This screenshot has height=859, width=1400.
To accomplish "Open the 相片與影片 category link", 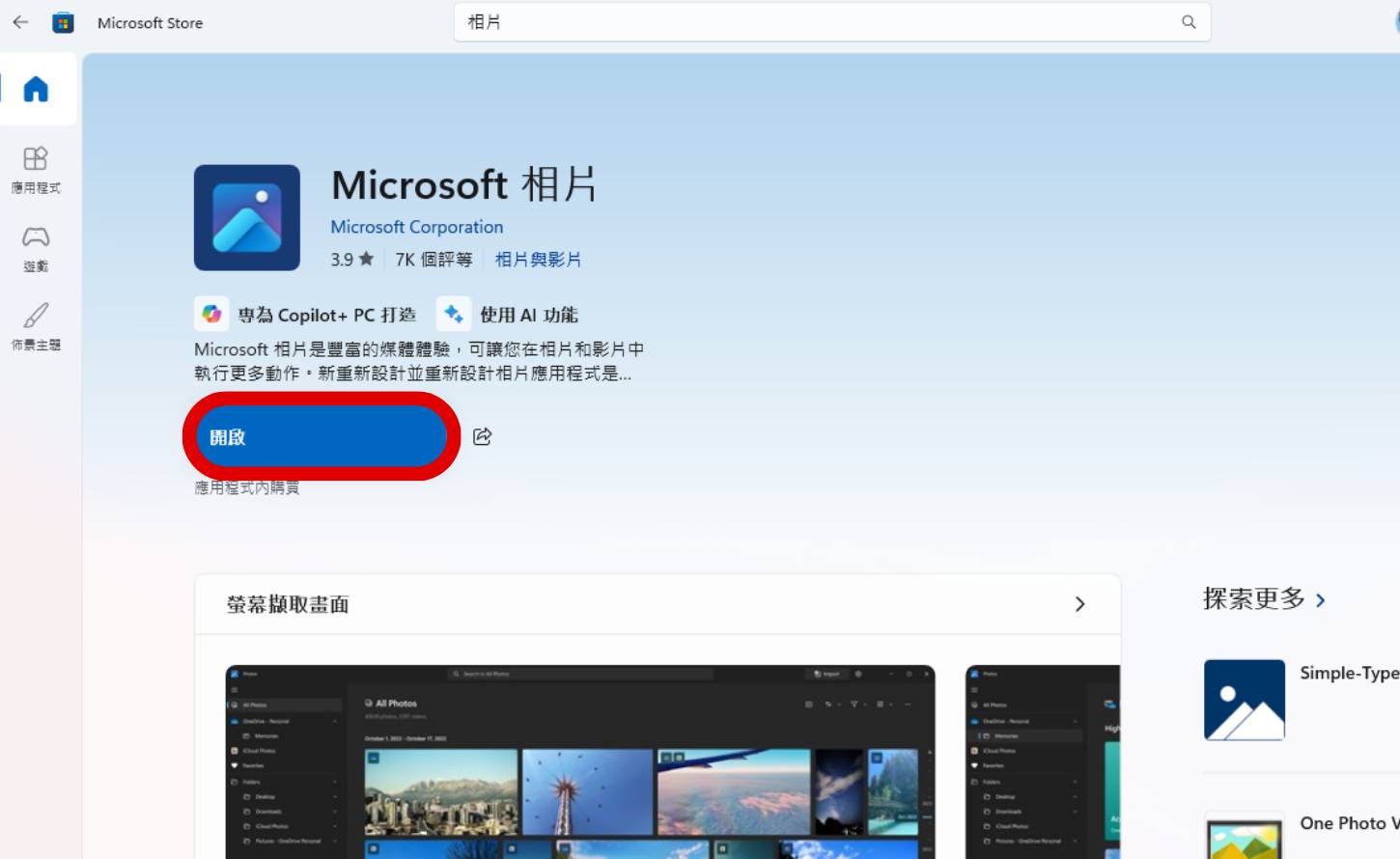I will coord(538,259).
